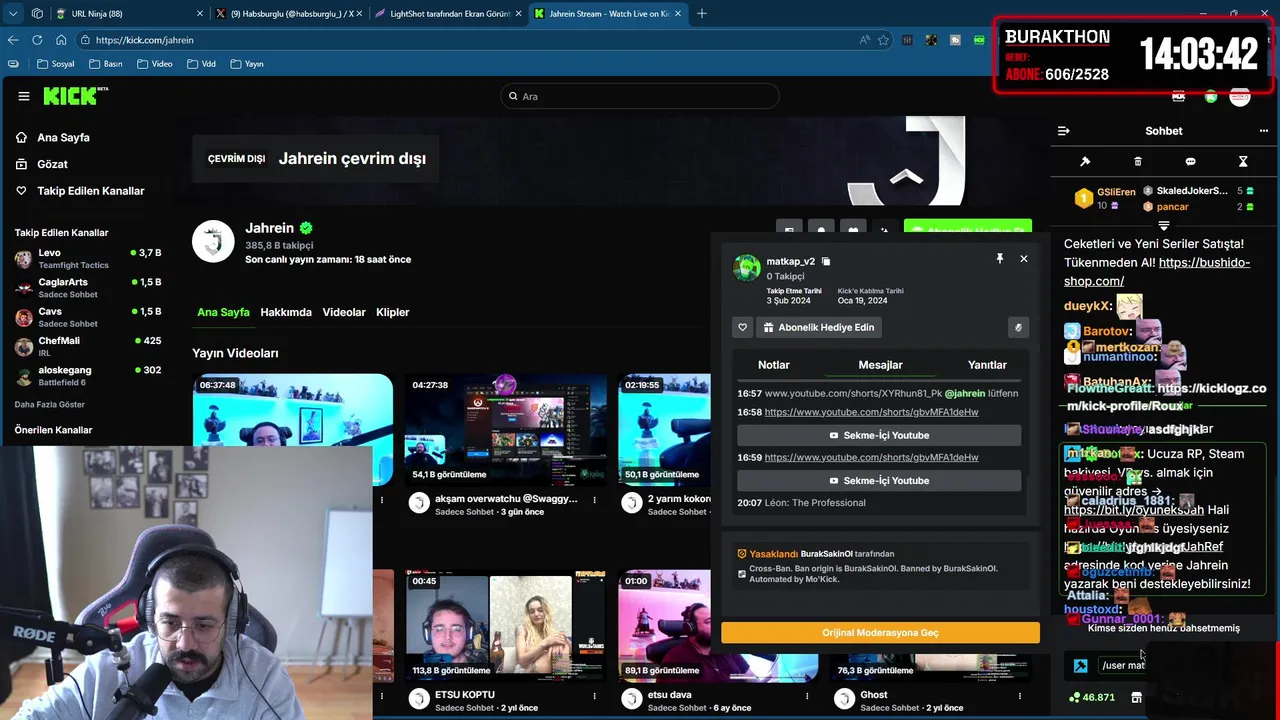
Task: Click the gavel moderation icon
Action: [x=1085, y=162]
